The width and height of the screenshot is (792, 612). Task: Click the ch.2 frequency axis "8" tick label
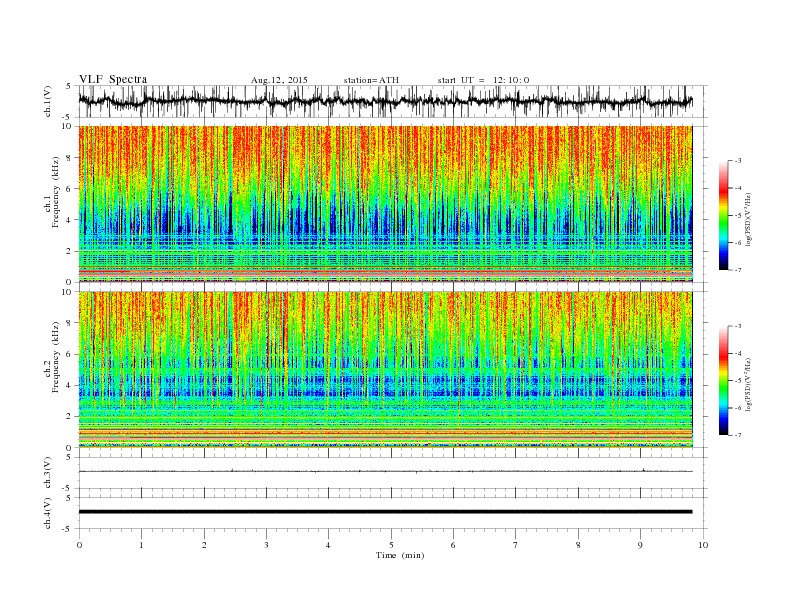click(70, 323)
